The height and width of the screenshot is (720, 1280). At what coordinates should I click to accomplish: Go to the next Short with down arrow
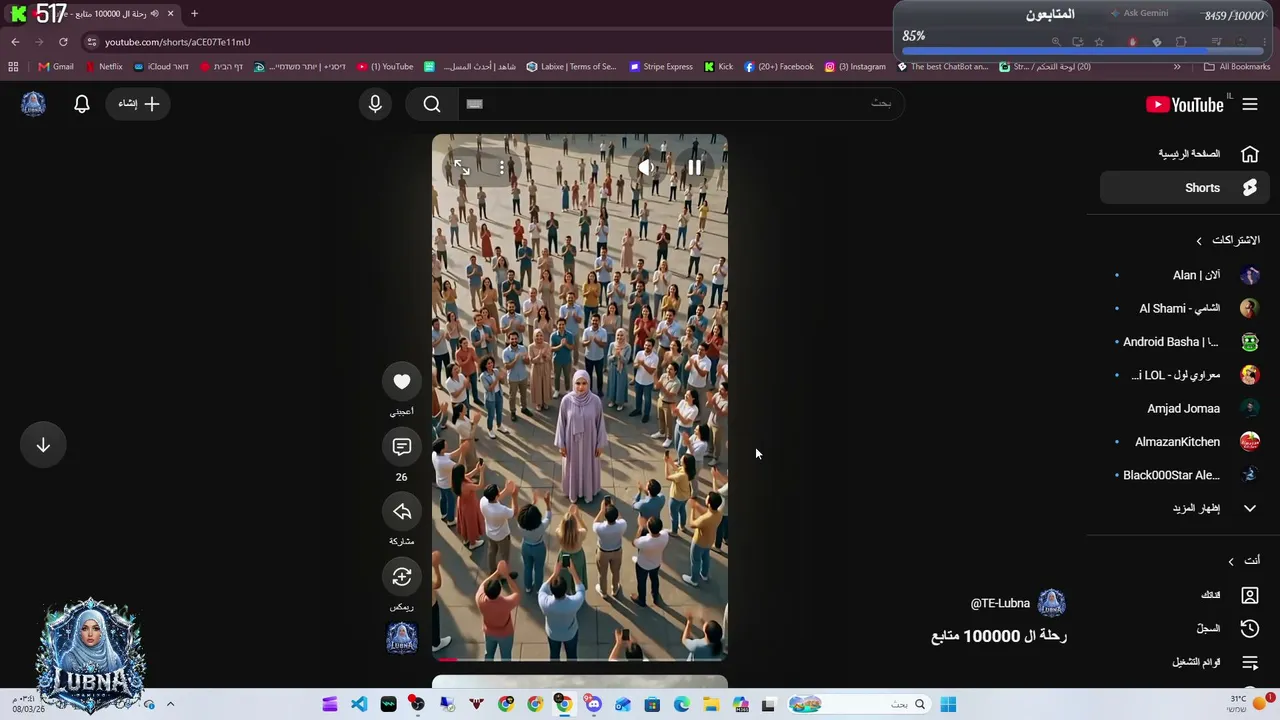[x=43, y=446]
